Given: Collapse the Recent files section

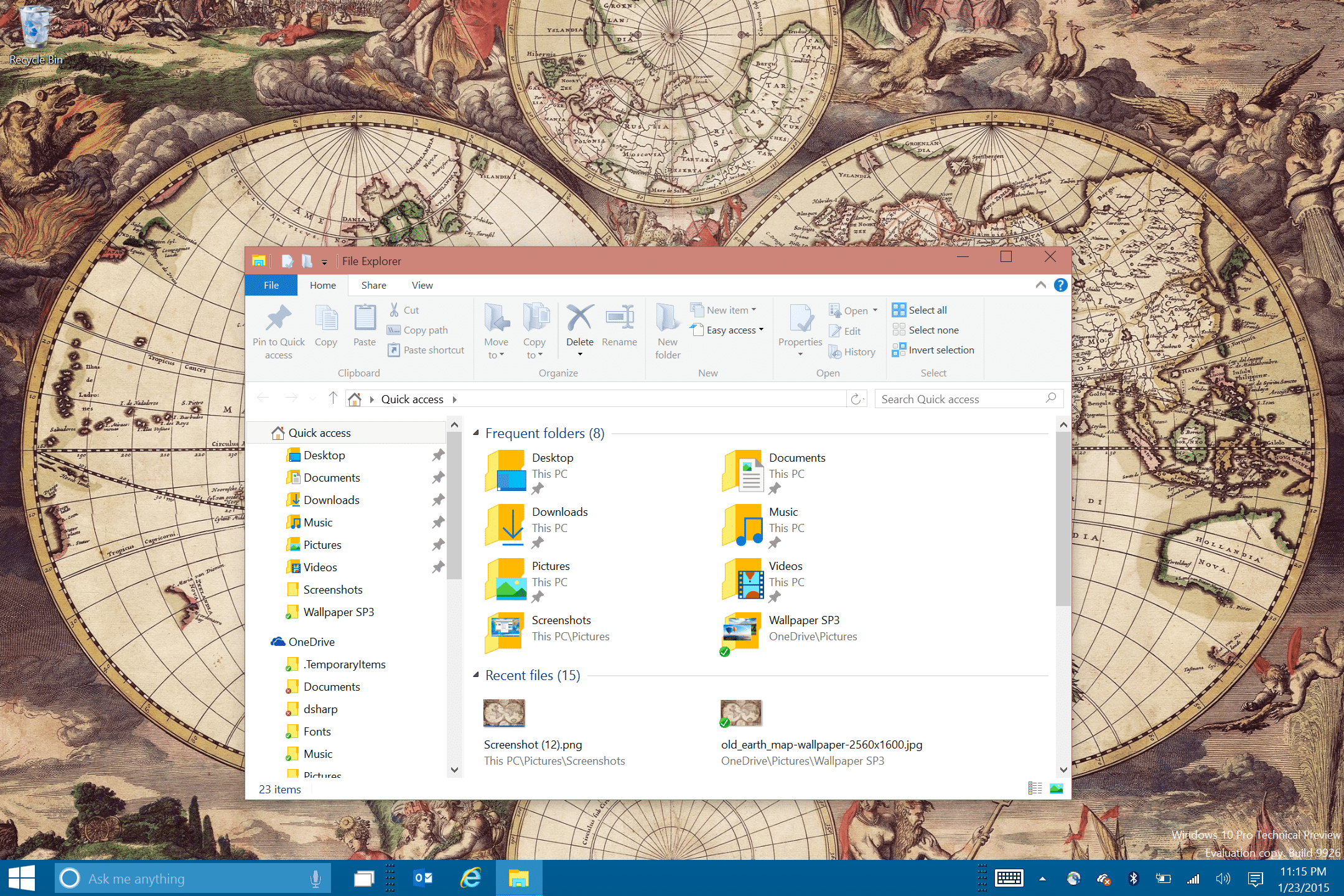Looking at the screenshot, I should (x=476, y=674).
